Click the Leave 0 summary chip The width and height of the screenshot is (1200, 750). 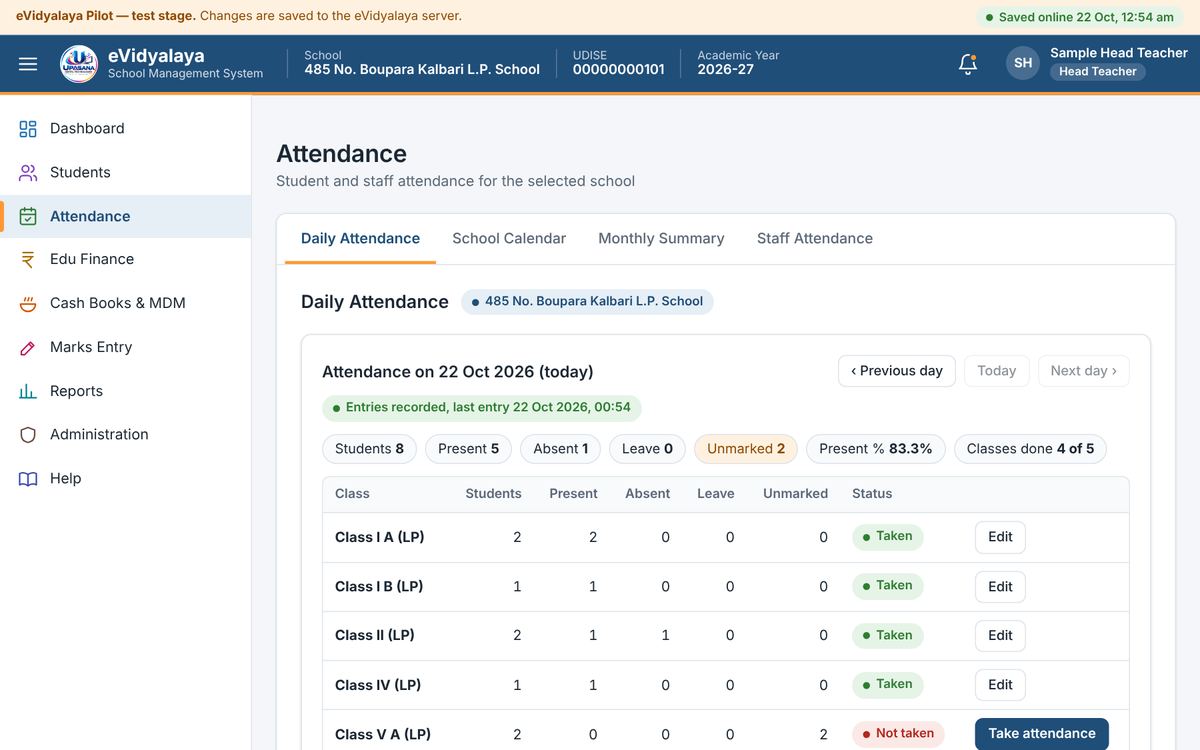[x=647, y=449]
